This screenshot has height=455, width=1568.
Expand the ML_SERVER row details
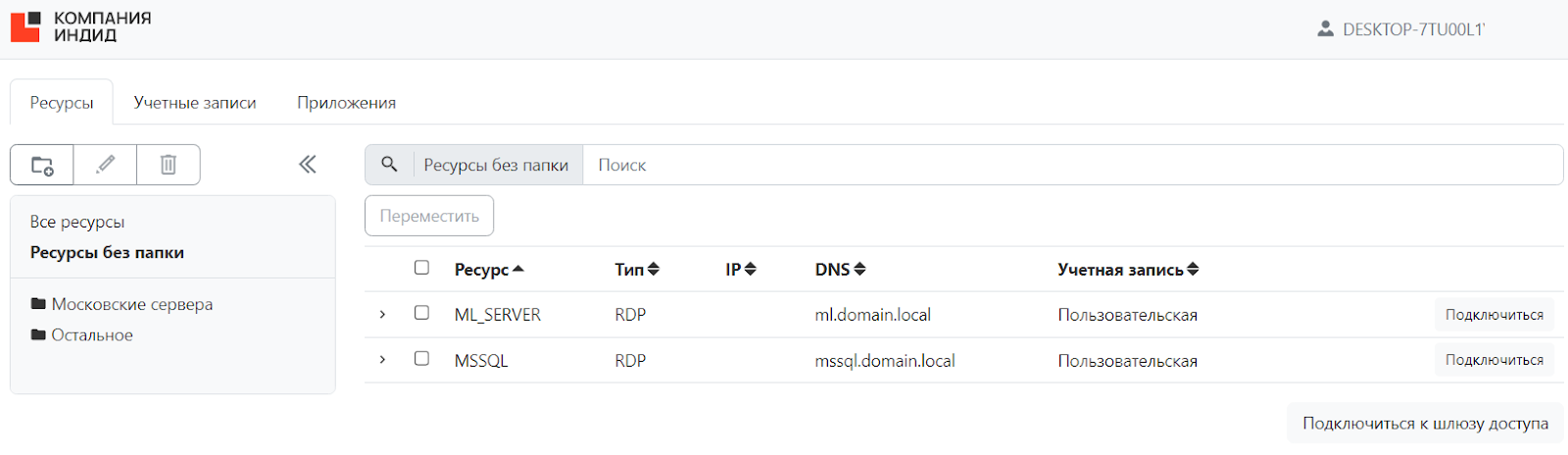click(382, 314)
